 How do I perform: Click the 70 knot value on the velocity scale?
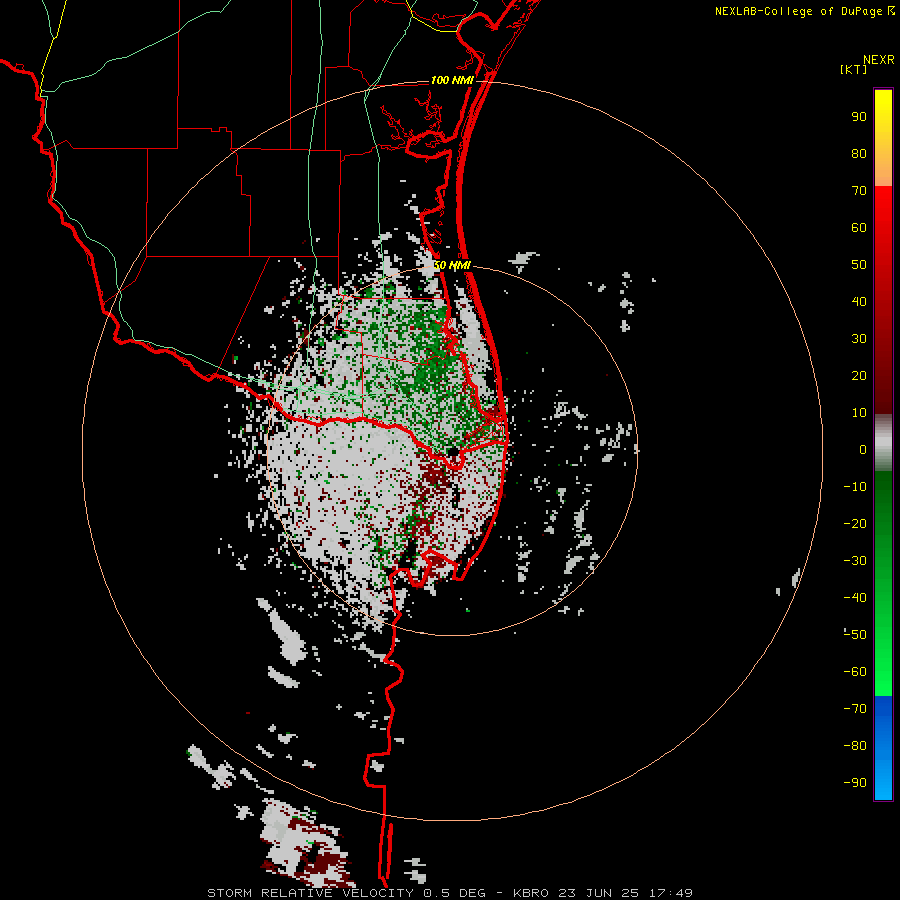(859, 191)
